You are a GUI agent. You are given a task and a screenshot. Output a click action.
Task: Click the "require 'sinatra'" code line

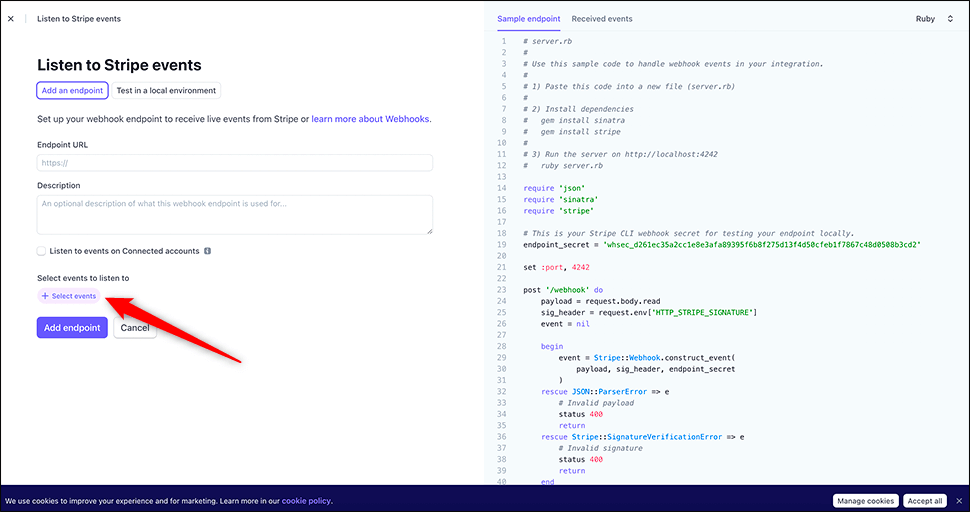click(560, 200)
